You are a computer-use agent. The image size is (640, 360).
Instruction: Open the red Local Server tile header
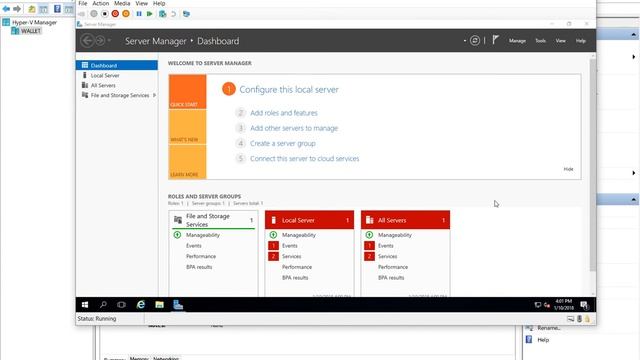point(309,220)
